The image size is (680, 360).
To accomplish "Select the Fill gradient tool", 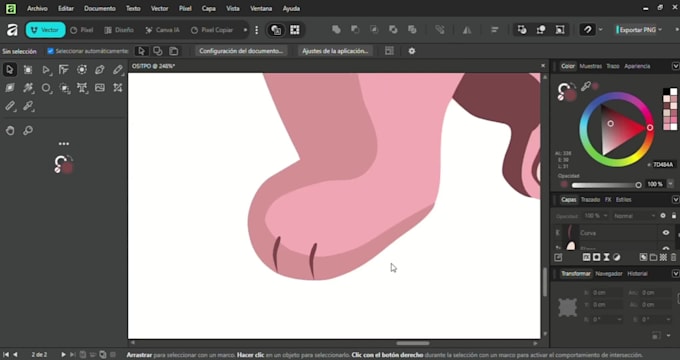I will pyautogui.click(x=10, y=88).
